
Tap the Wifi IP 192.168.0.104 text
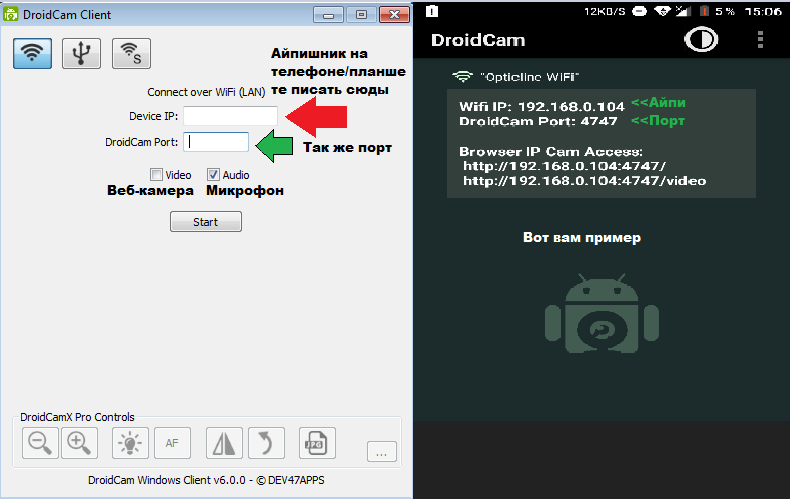click(542, 106)
